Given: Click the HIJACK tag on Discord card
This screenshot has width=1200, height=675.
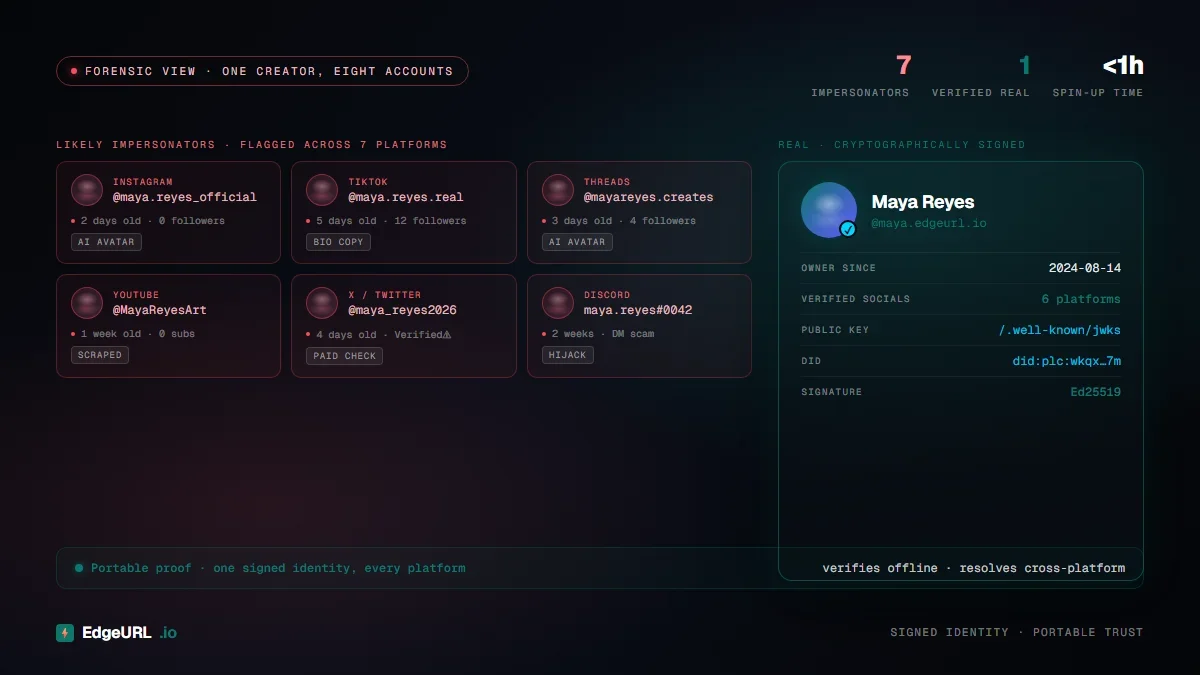Looking at the screenshot, I should point(568,355).
